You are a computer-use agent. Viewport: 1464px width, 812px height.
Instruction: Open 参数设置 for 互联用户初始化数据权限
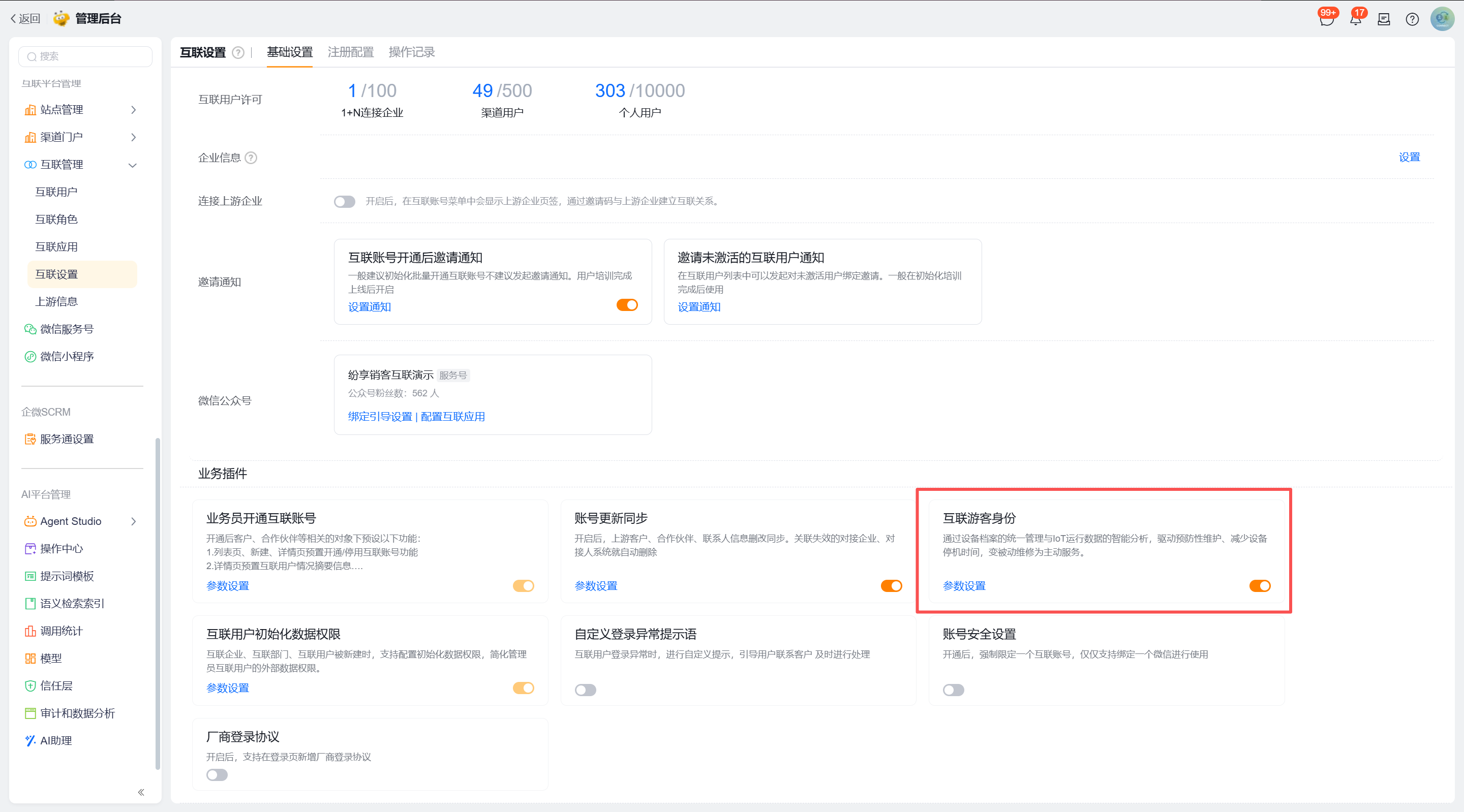[x=227, y=689]
